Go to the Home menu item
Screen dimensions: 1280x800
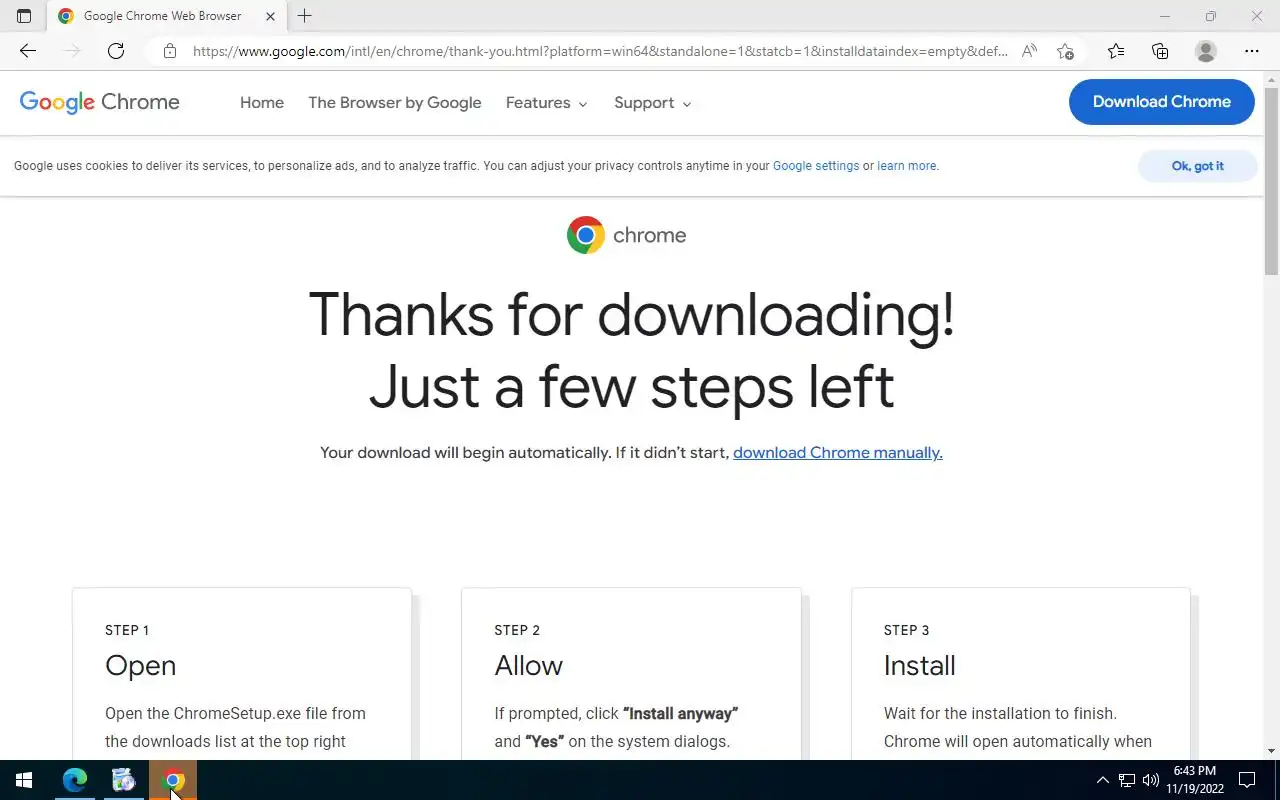click(x=262, y=103)
